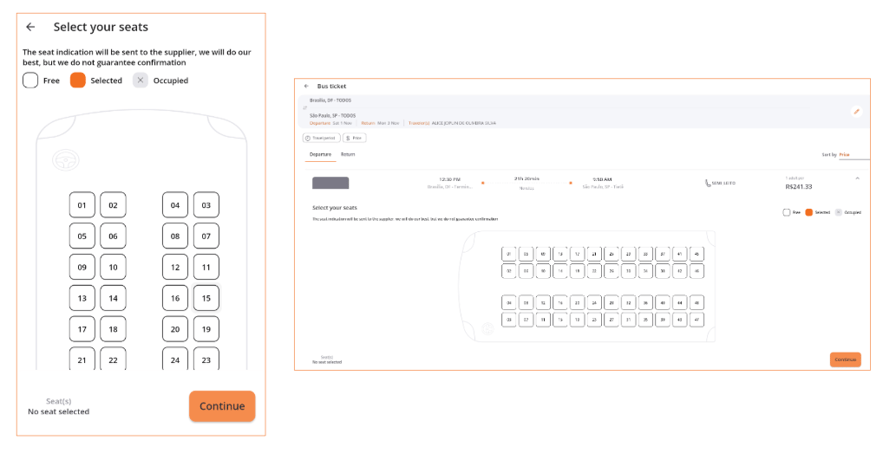The image size is (883, 466).
Task: Open the Sort by Price dropdown
Action: 843,155
